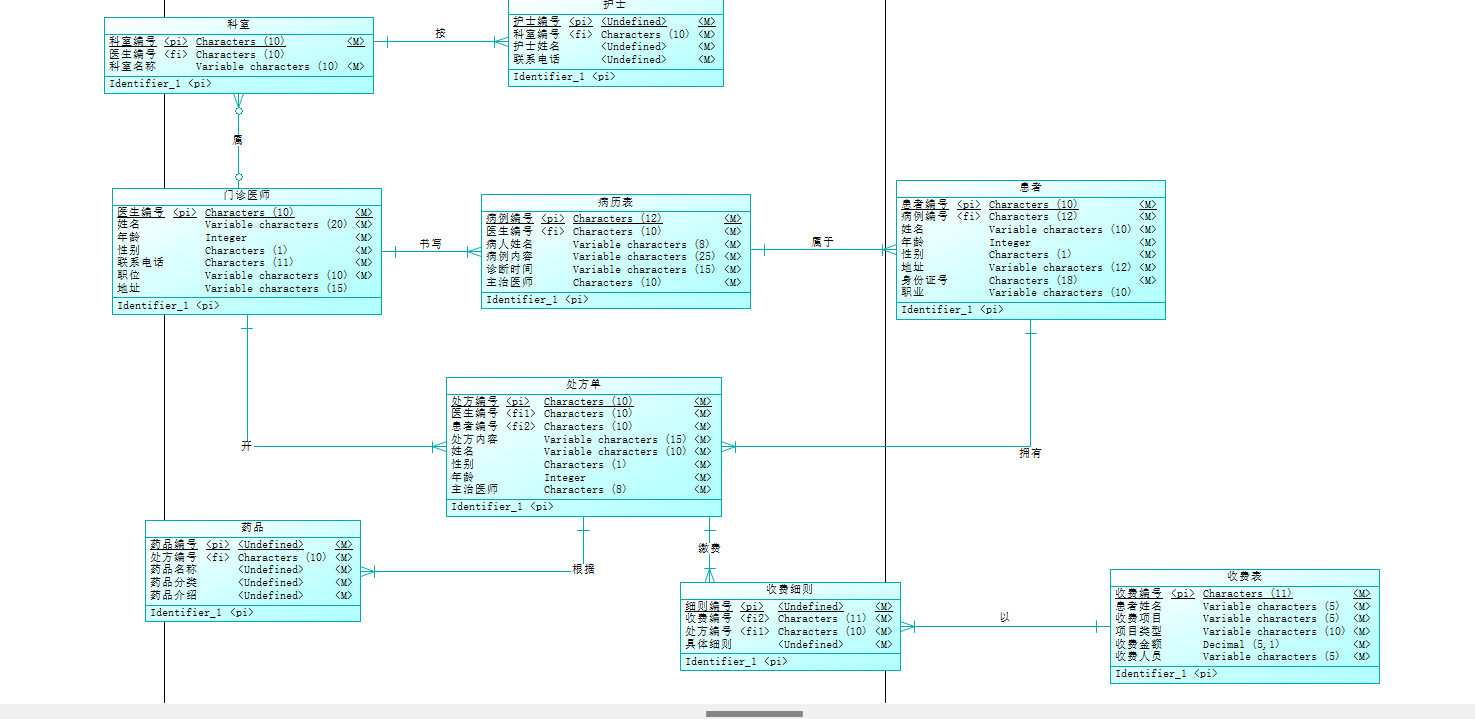1475x719 pixels.
Task: Select the 门诊医师 entity title
Action: coord(246,195)
